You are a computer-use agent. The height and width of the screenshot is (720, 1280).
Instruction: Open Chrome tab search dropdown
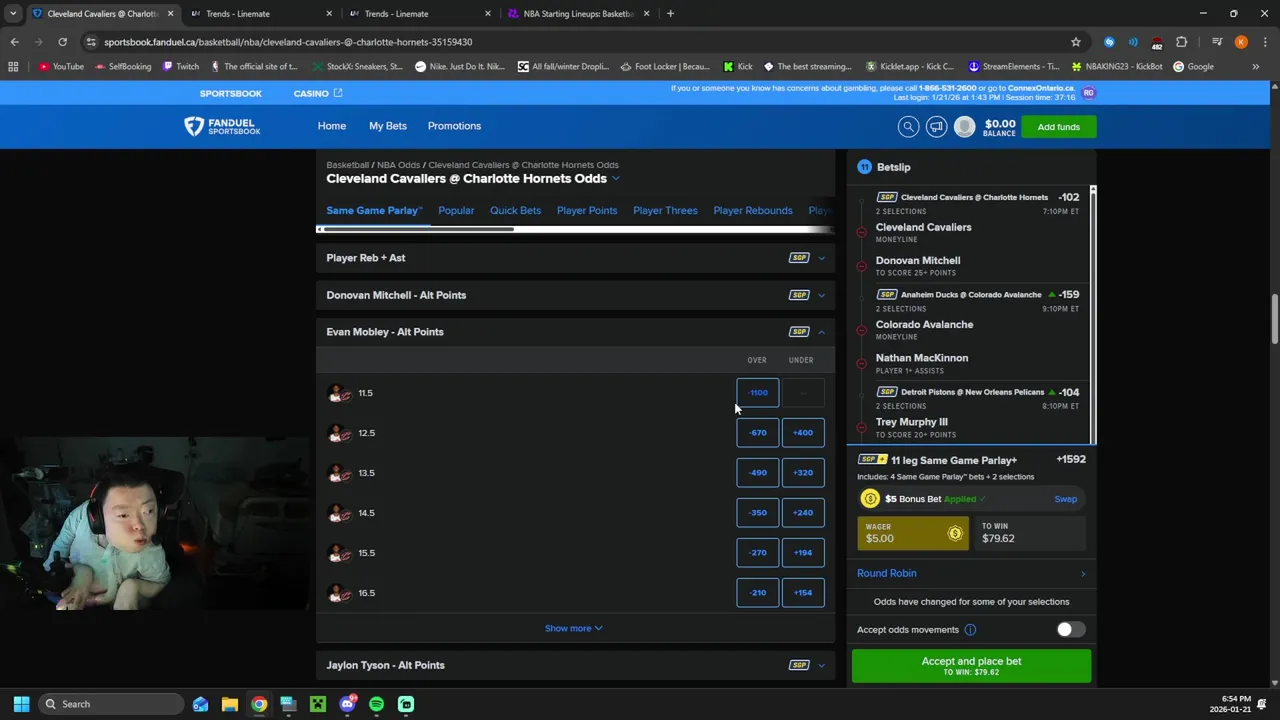[13, 14]
